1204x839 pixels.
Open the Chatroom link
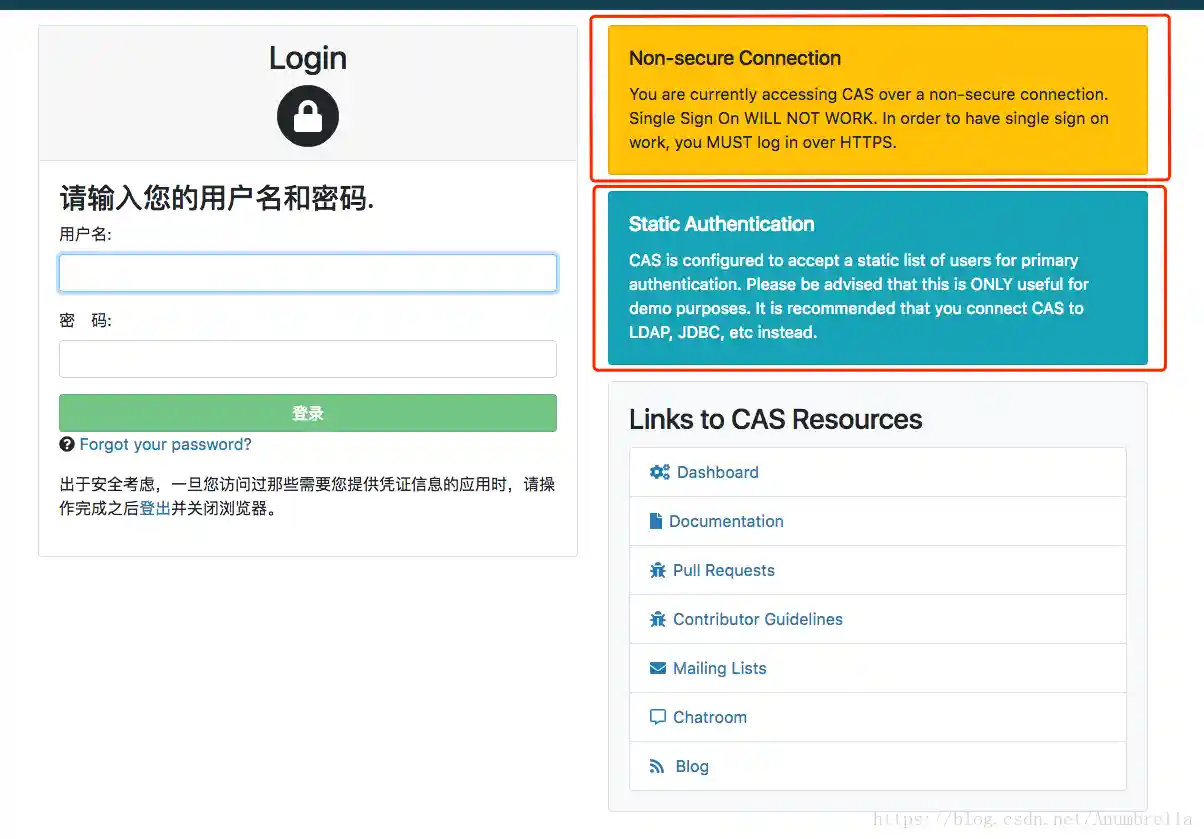(x=709, y=717)
